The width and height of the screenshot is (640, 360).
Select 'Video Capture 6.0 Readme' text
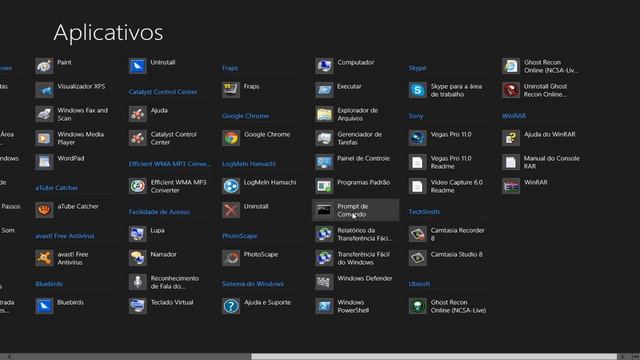tap(457, 186)
